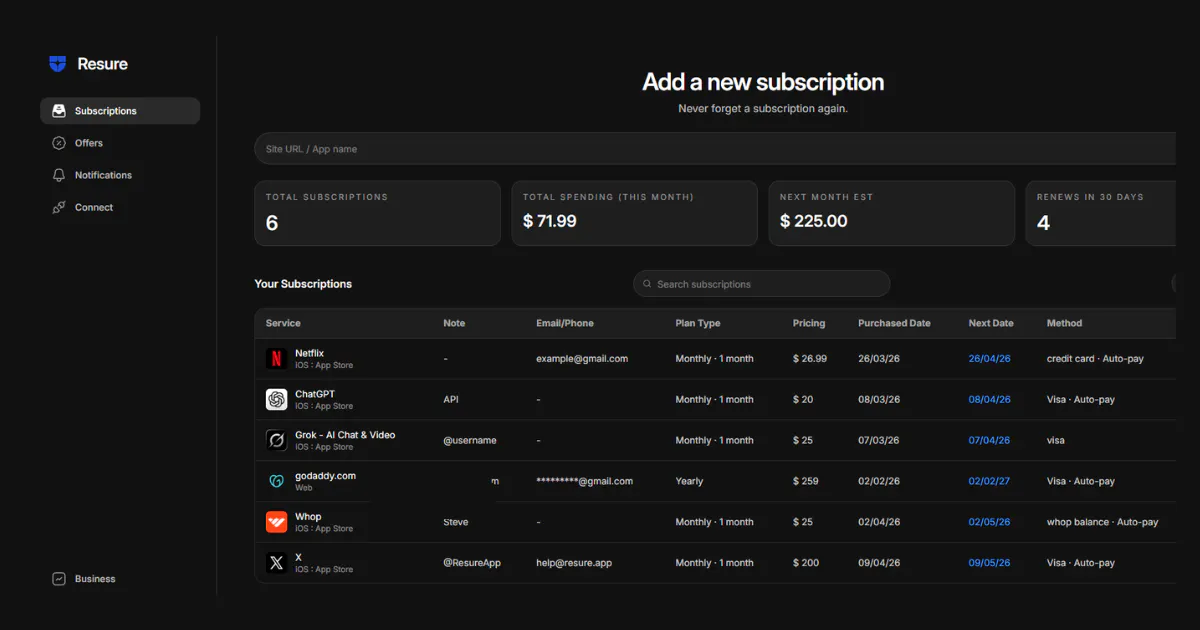Click the Resure shield logo icon
Viewport: 1200px width, 630px height.
tap(58, 64)
